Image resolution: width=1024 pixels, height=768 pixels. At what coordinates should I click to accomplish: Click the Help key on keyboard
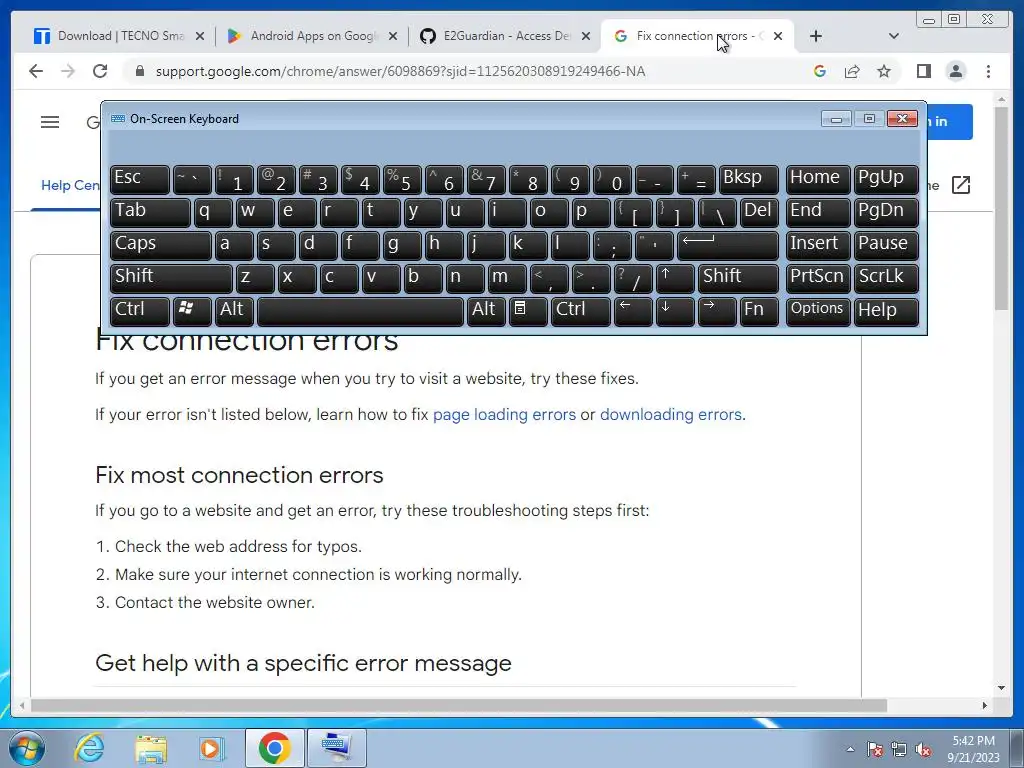(886, 312)
